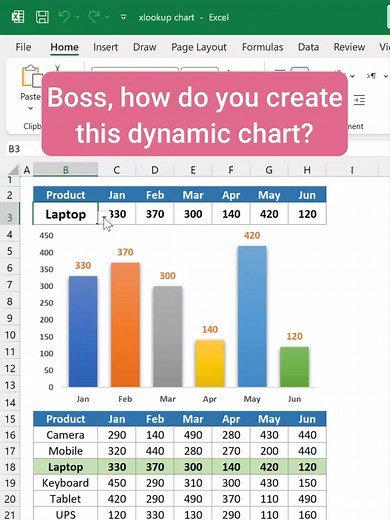
Task: Select the UPS product cell
Action: tap(65, 514)
